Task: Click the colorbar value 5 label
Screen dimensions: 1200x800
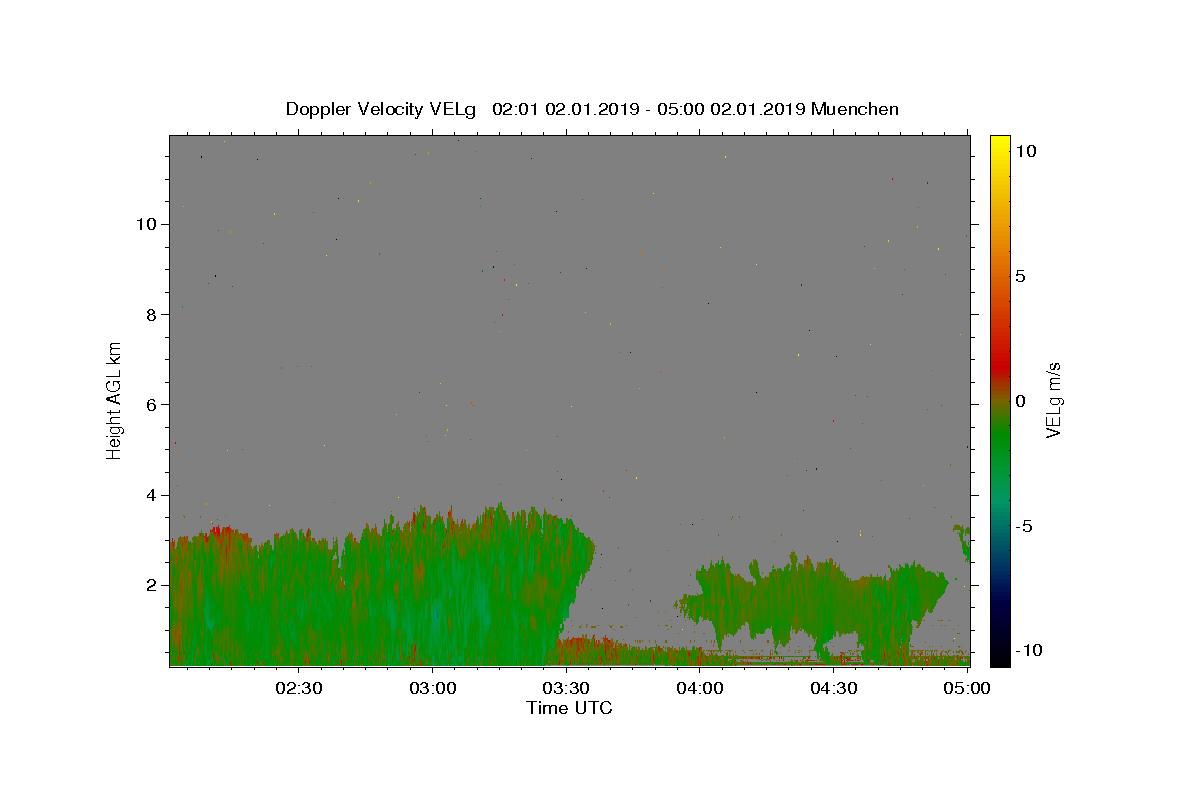Action: (x=1020, y=276)
